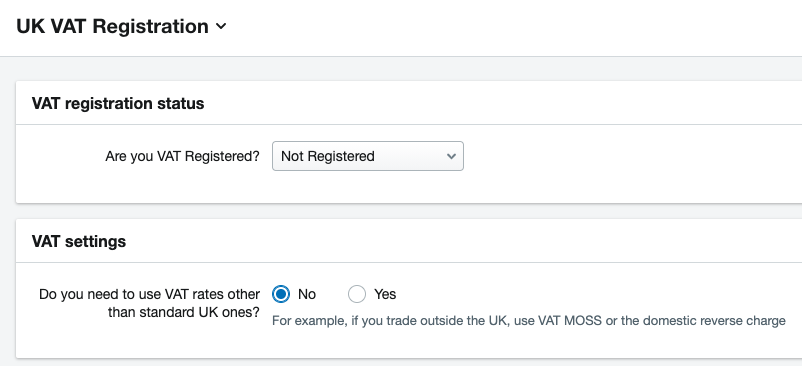
Task: Click the "Yes" option label text
Action: [x=385, y=294]
